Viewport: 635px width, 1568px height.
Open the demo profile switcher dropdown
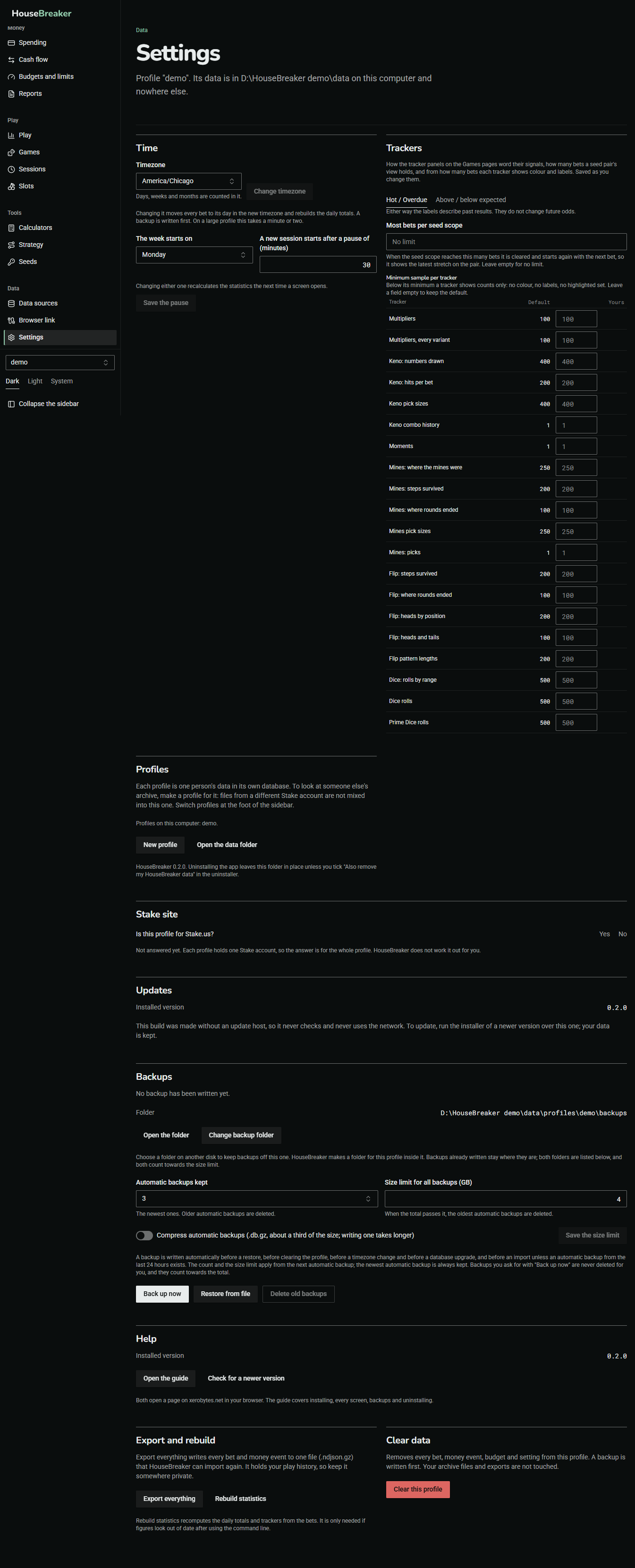59,362
